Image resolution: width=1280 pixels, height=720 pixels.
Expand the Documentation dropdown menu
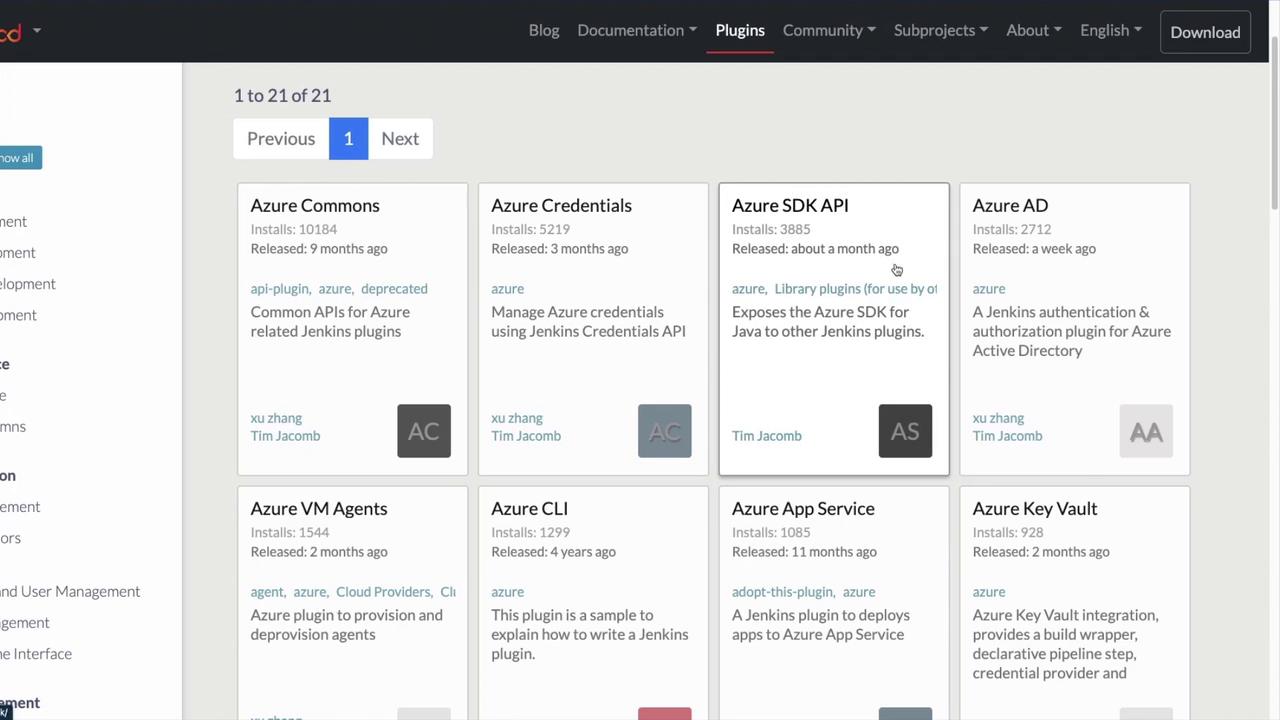tap(637, 30)
